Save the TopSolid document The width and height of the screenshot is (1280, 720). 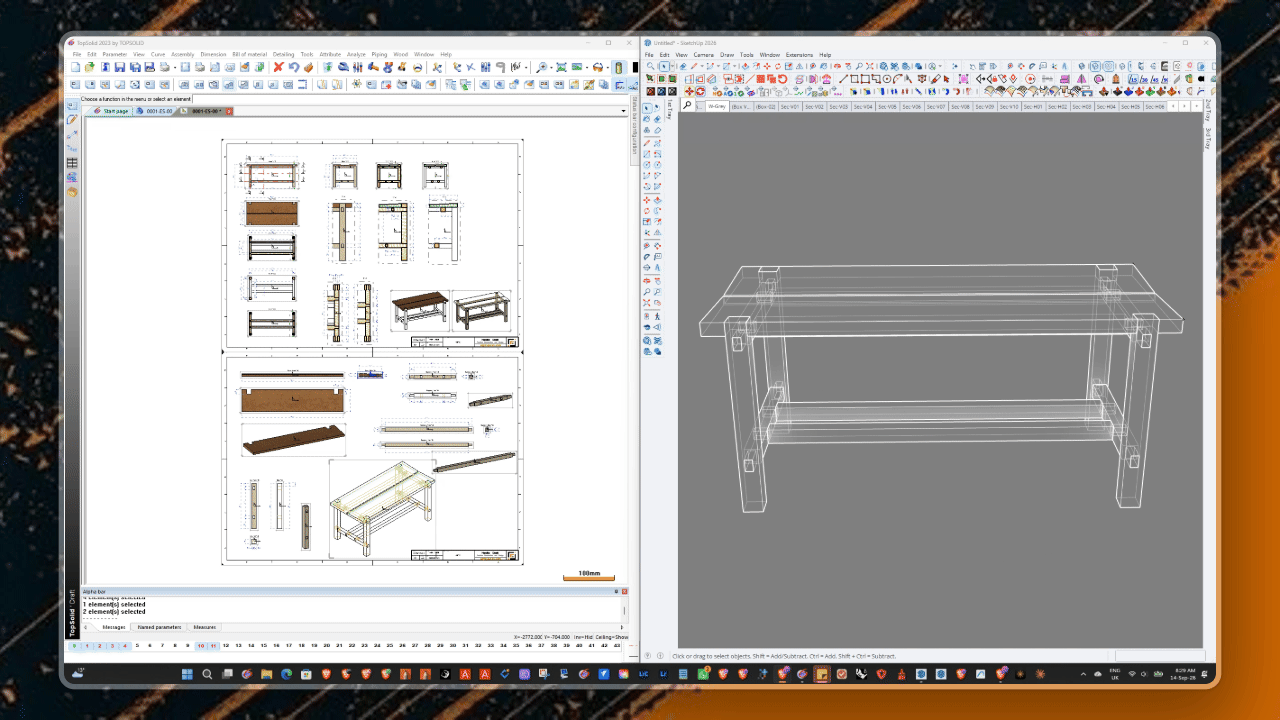tap(120, 67)
